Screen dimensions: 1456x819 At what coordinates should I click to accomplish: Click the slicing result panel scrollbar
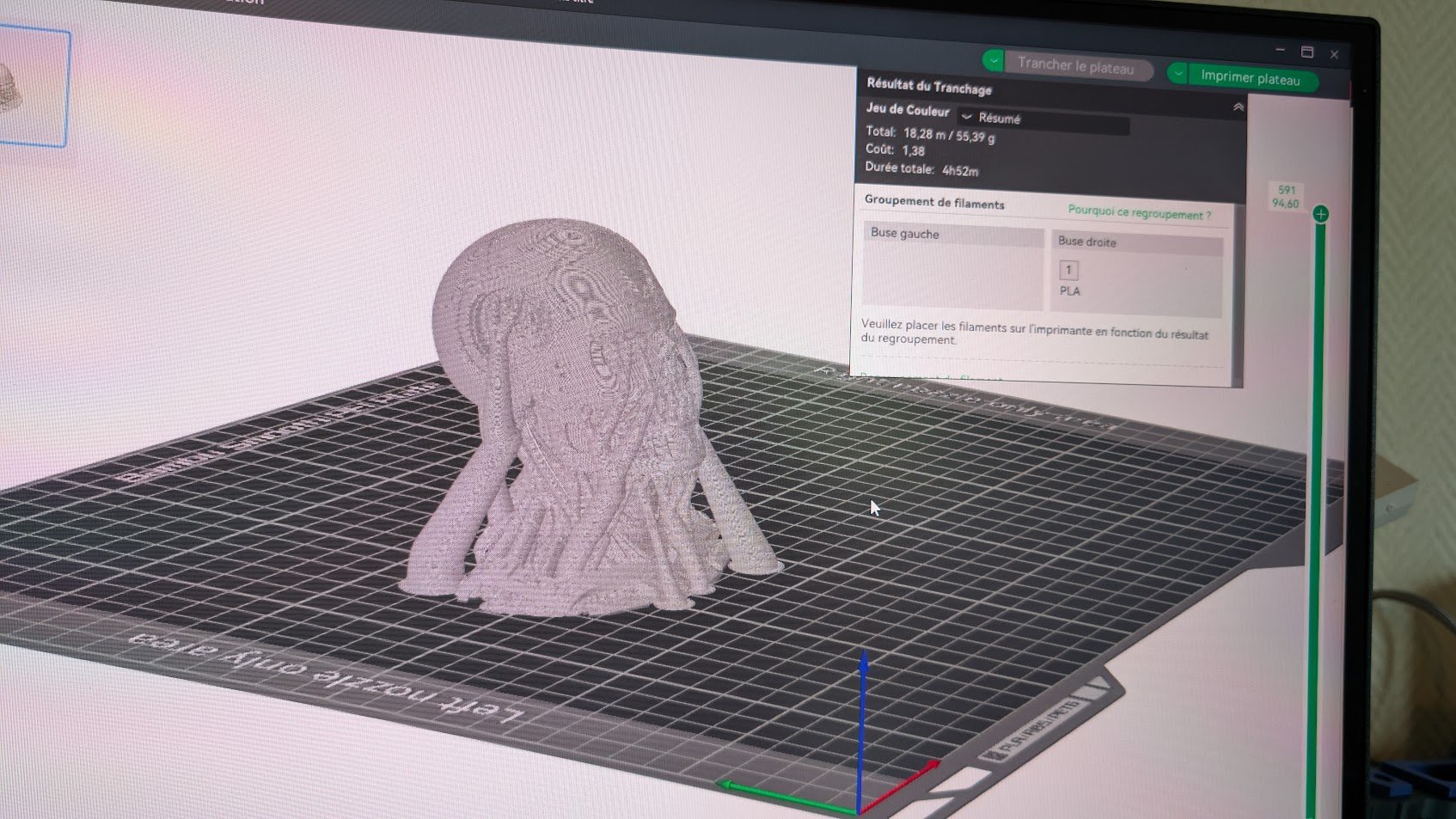coord(1238,292)
